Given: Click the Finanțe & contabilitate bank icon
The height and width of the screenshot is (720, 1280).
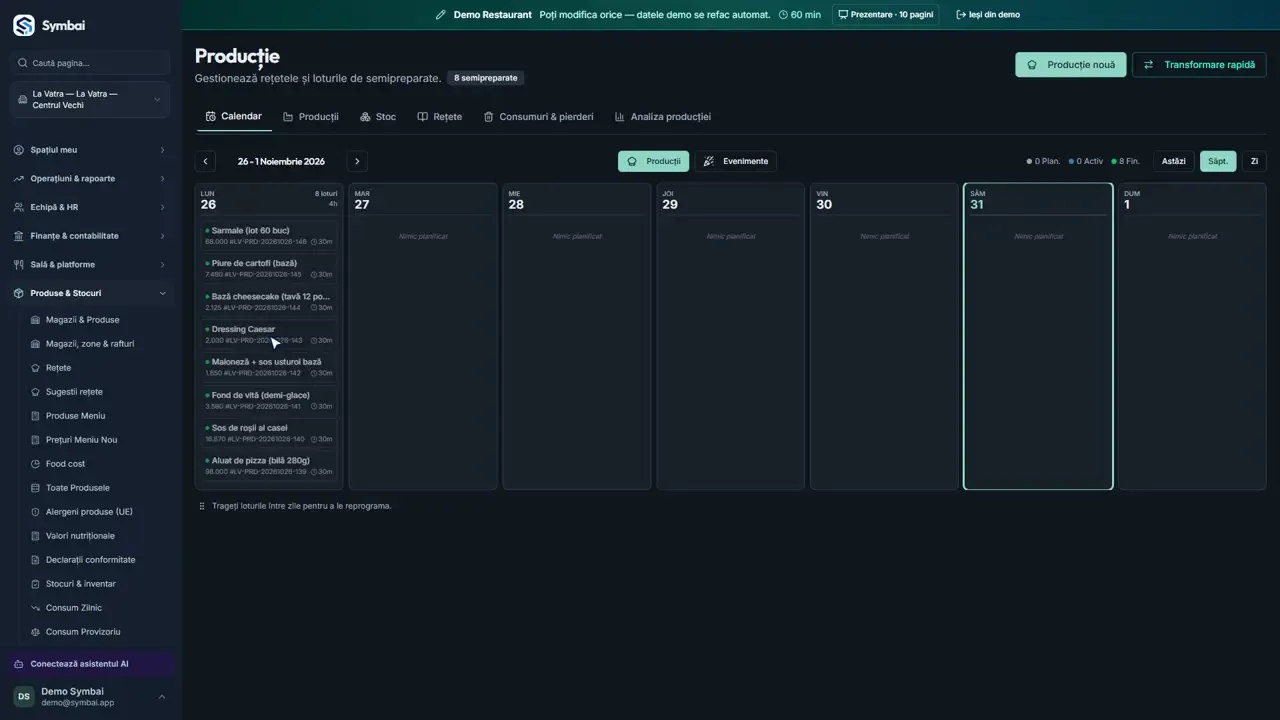Looking at the screenshot, I should pyautogui.click(x=19, y=236).
